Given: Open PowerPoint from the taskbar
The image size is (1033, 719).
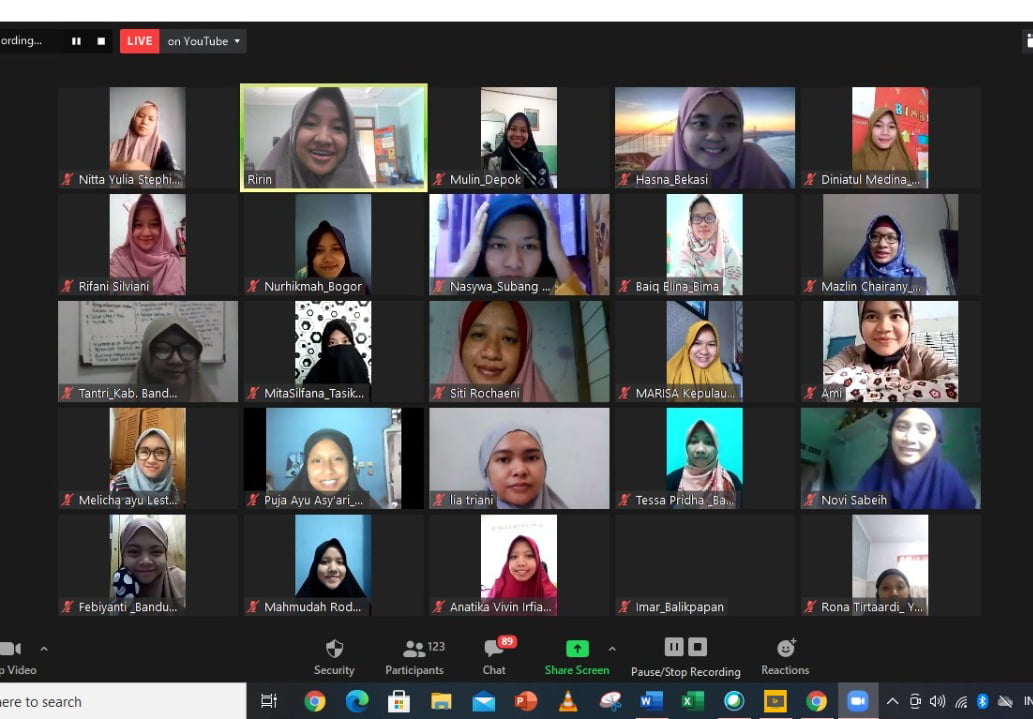Looking at the screenshot, I should 525,702.
